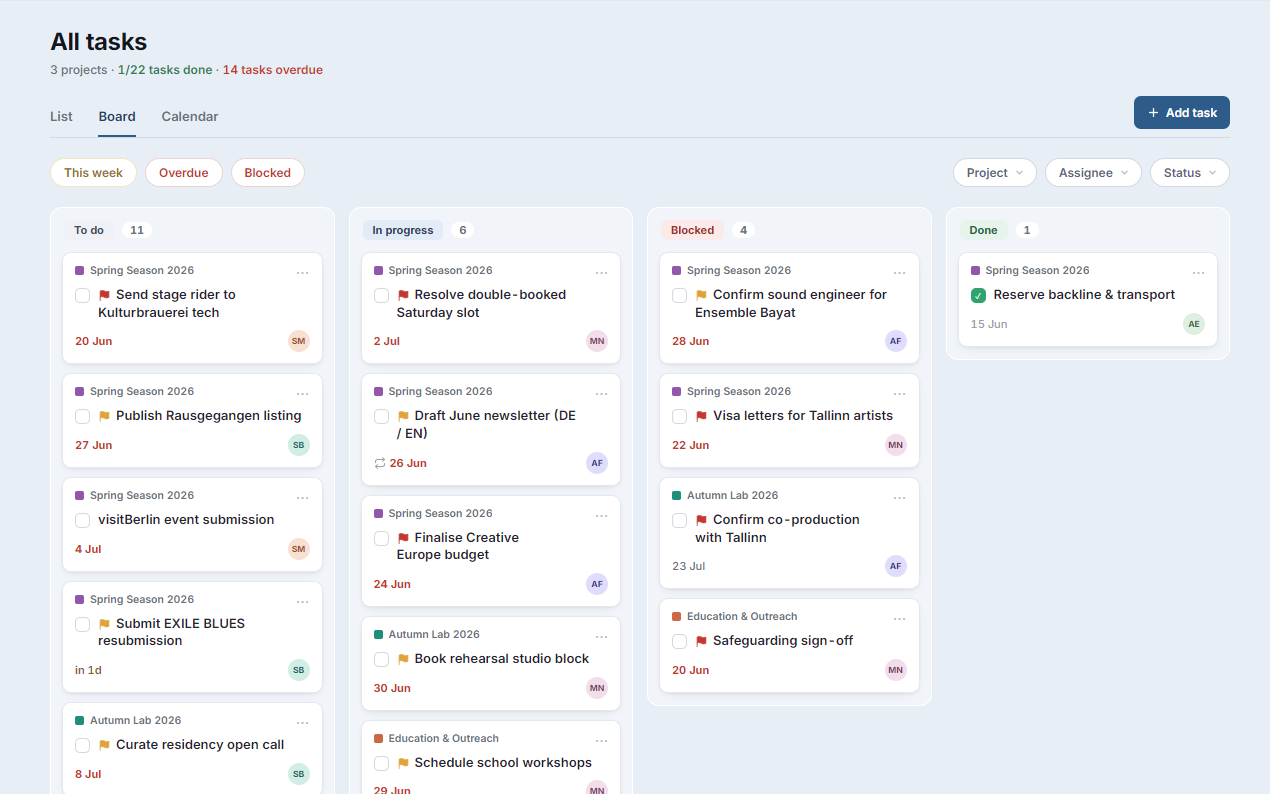The image size is (1270, 794).
Task: Open more options on Resolve double-booked Saturday slot card
Action: (x=601, y=272)
